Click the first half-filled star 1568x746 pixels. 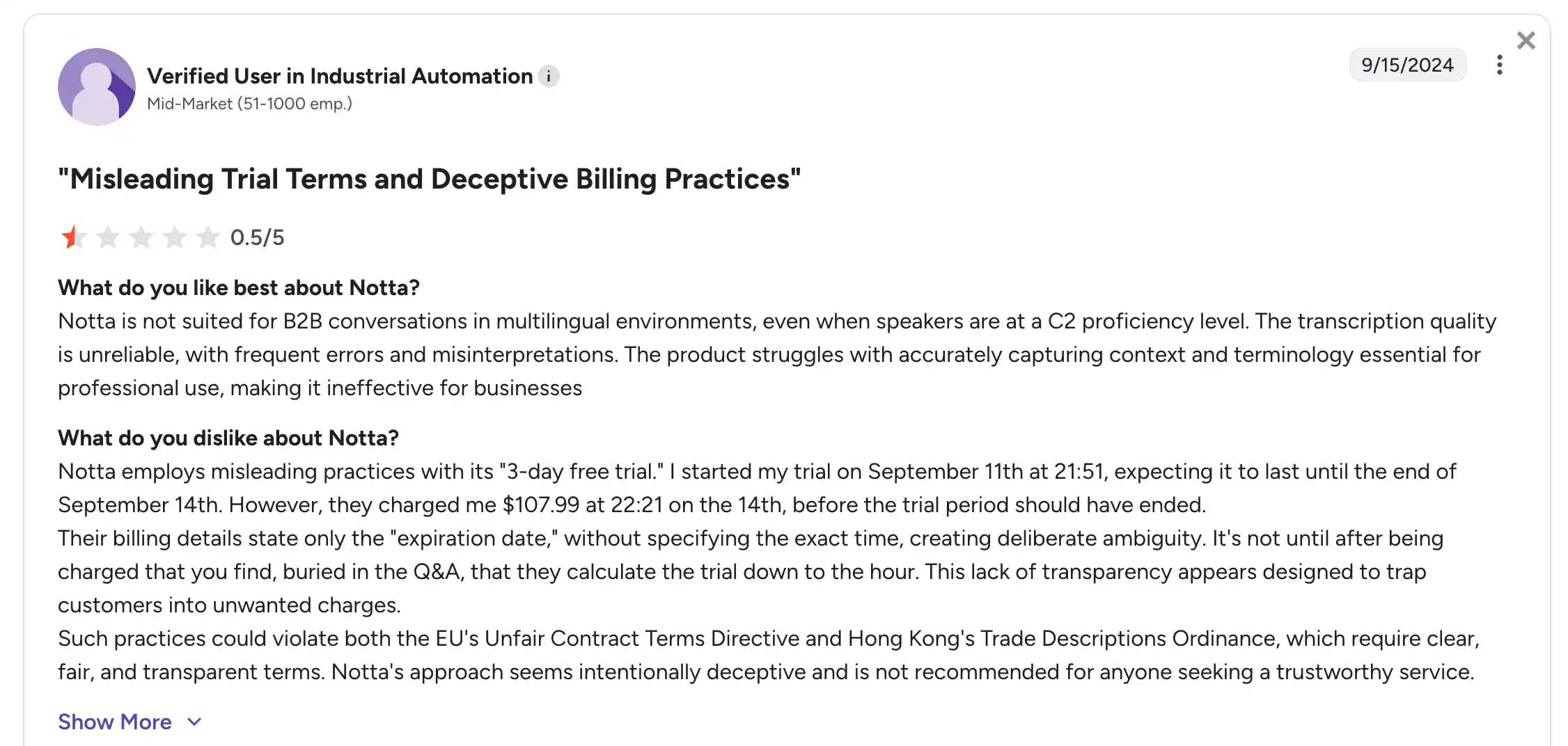72,237
